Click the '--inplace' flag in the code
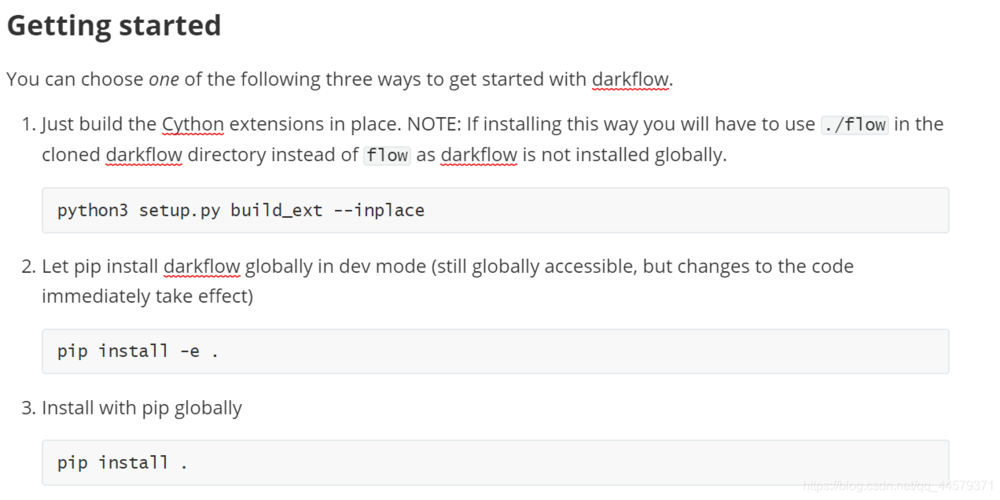 (x=379, y=210)
